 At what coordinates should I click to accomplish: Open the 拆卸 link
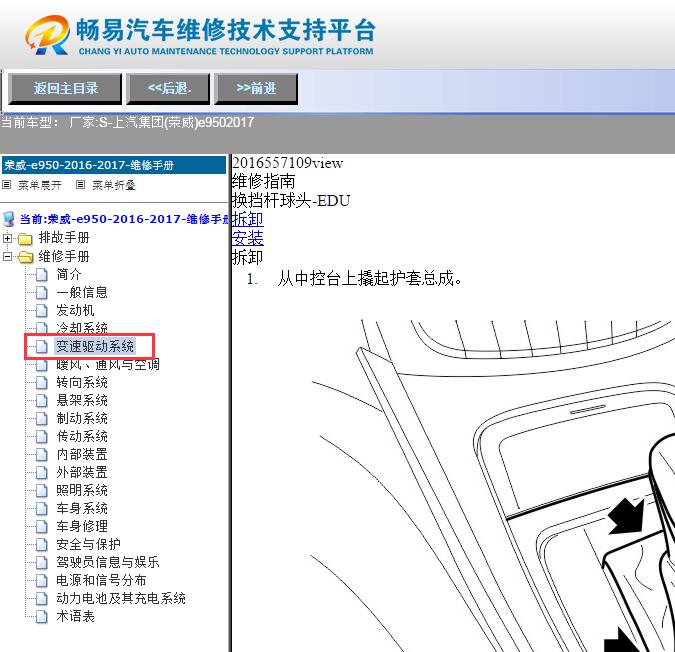(x=248, y=219)
